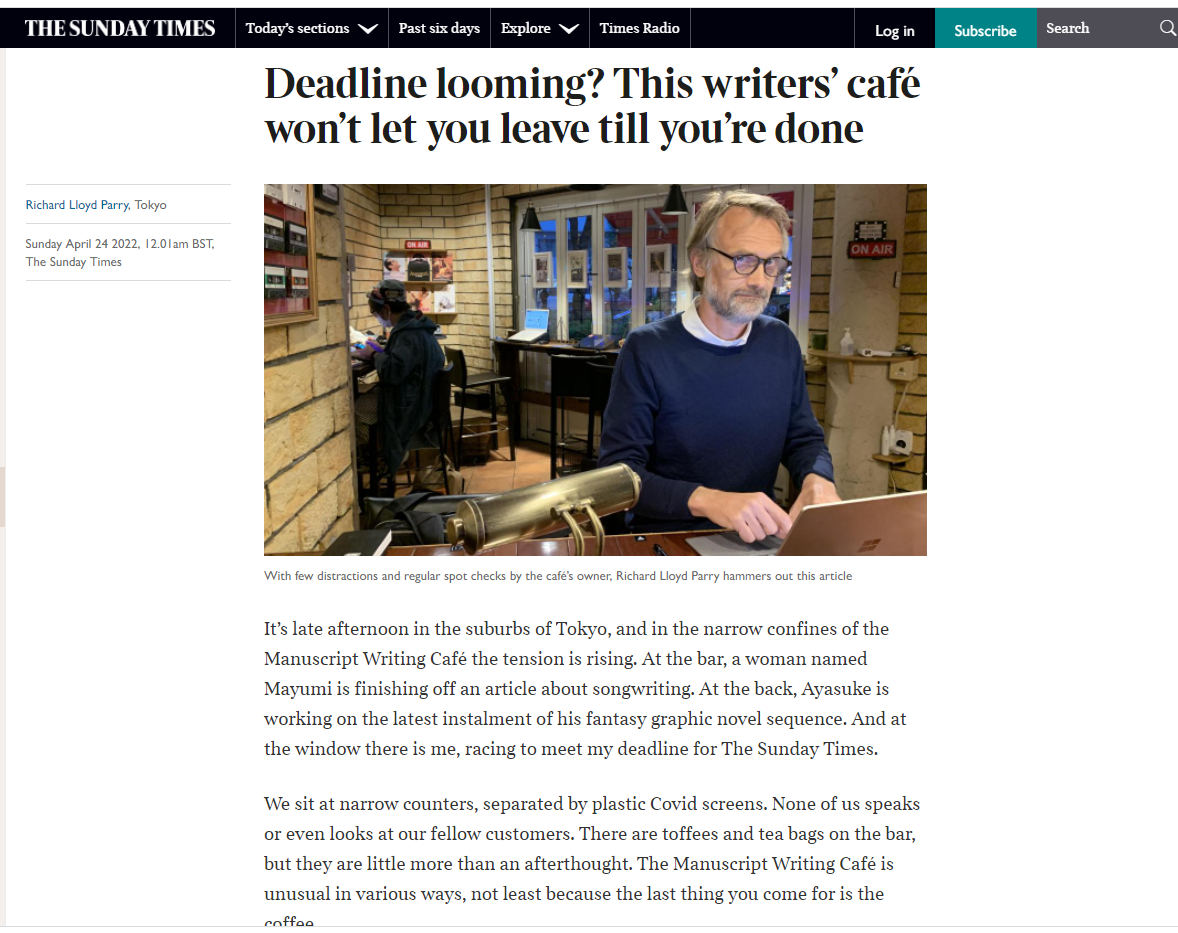Click the Log in link
The height and width of the screenshot is (933, 1178).
894,31
